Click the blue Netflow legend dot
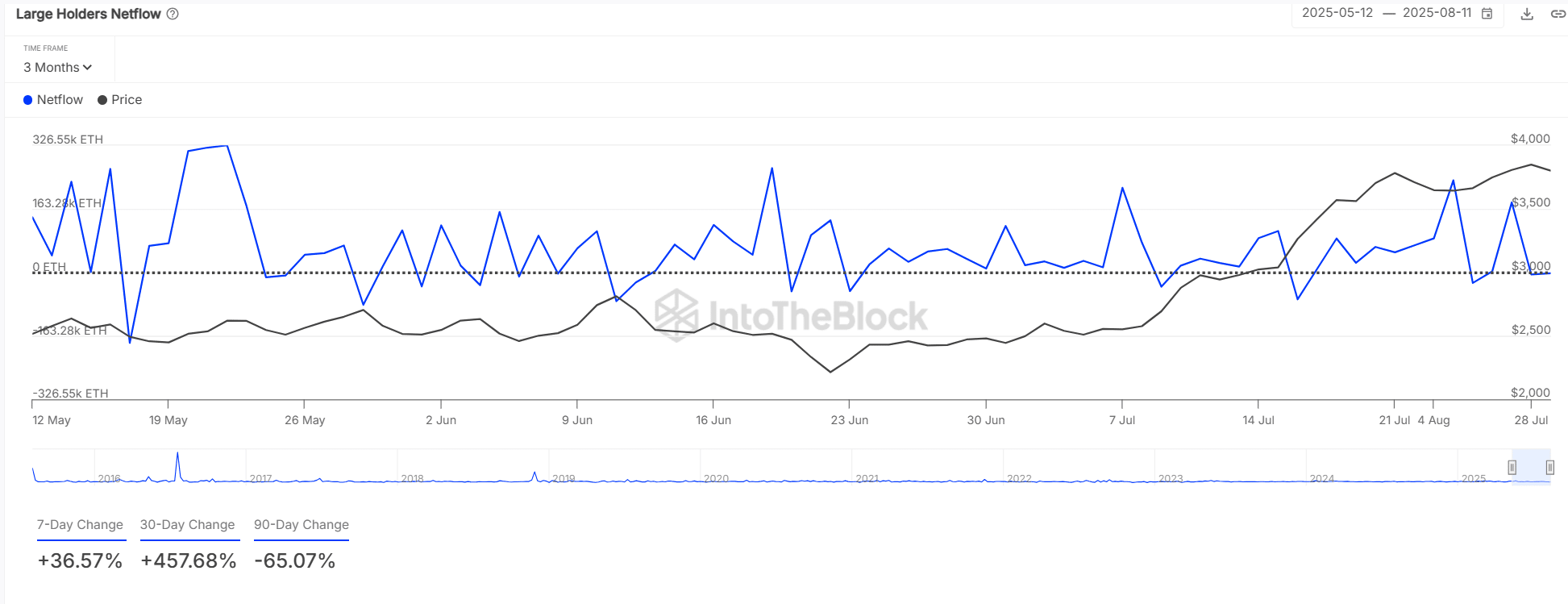This screenshot has height=604, width=1568. coord(28,100)
